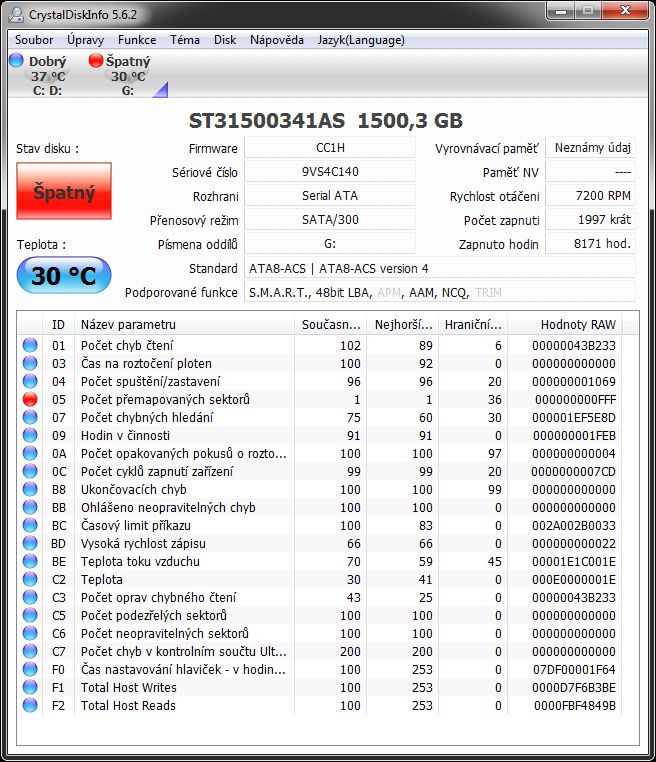Image resolution: width=656 pixels, height=762 pixels.
Task: Click the Neznámý údaj buffer size field
Action: click(x=590, y=148)
